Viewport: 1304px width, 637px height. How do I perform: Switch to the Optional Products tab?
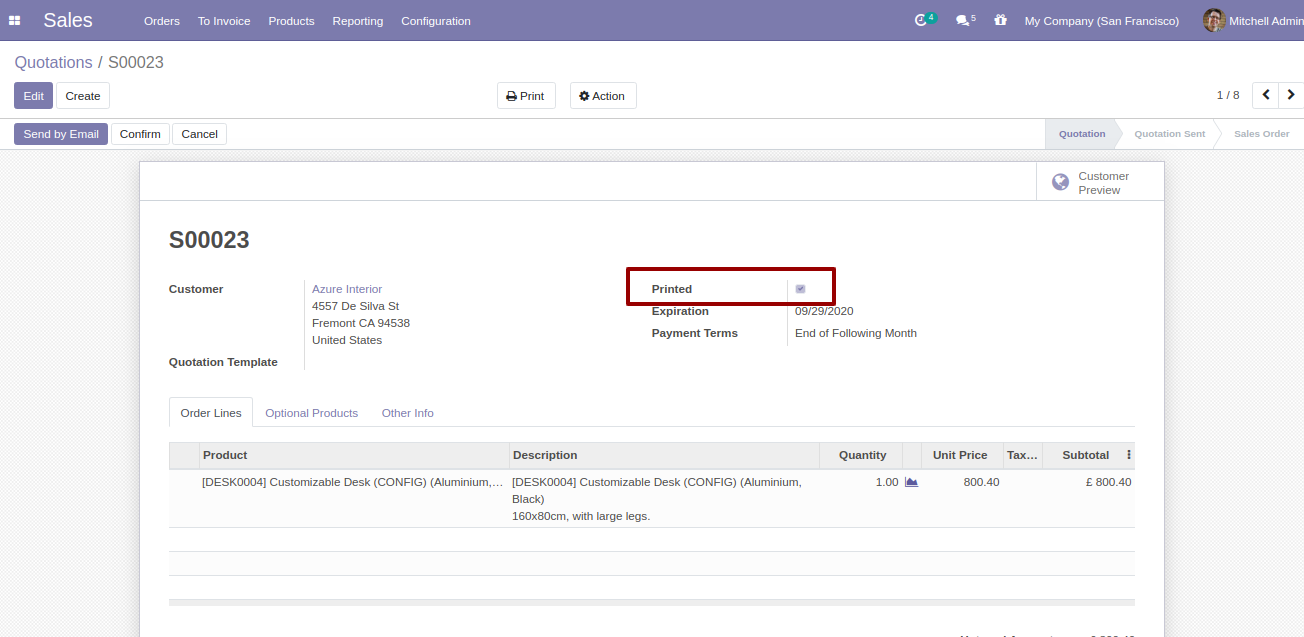311,413
